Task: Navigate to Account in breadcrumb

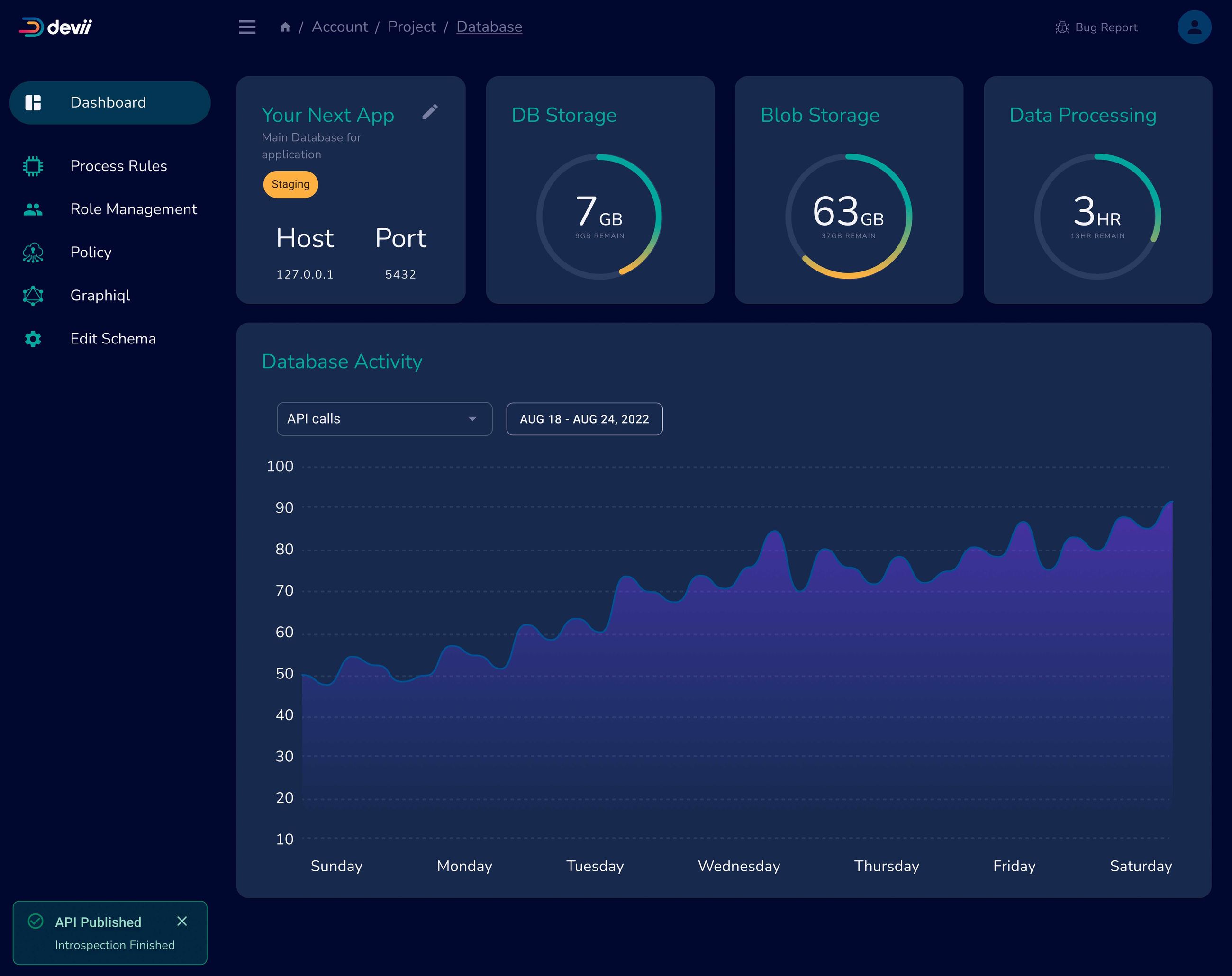Action: (339, 26)
